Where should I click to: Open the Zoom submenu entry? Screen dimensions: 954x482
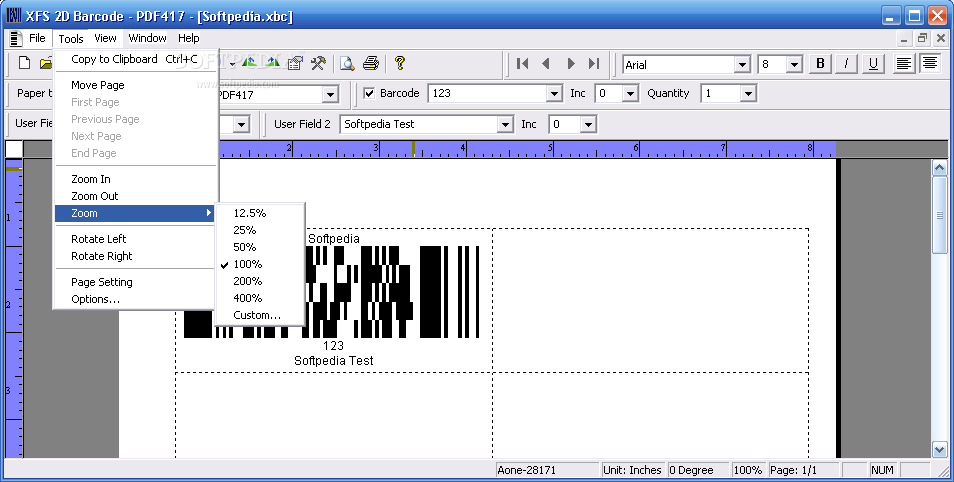click(135, 213)
